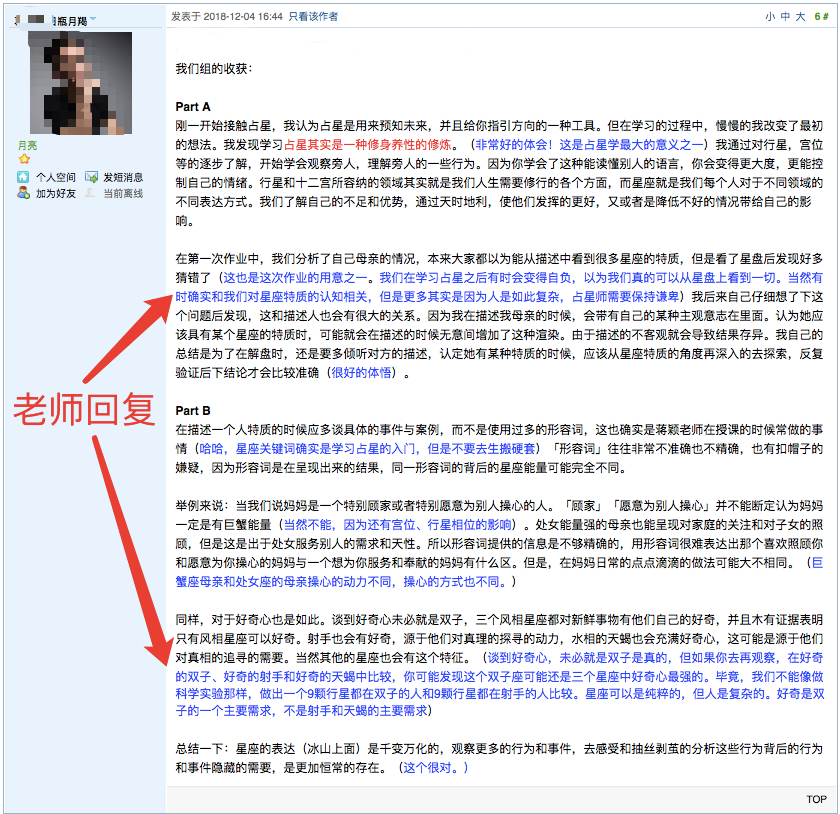This screenshot has width=840, height=814.
Task: Set font size to medium with 中
Action: point(785,17)
